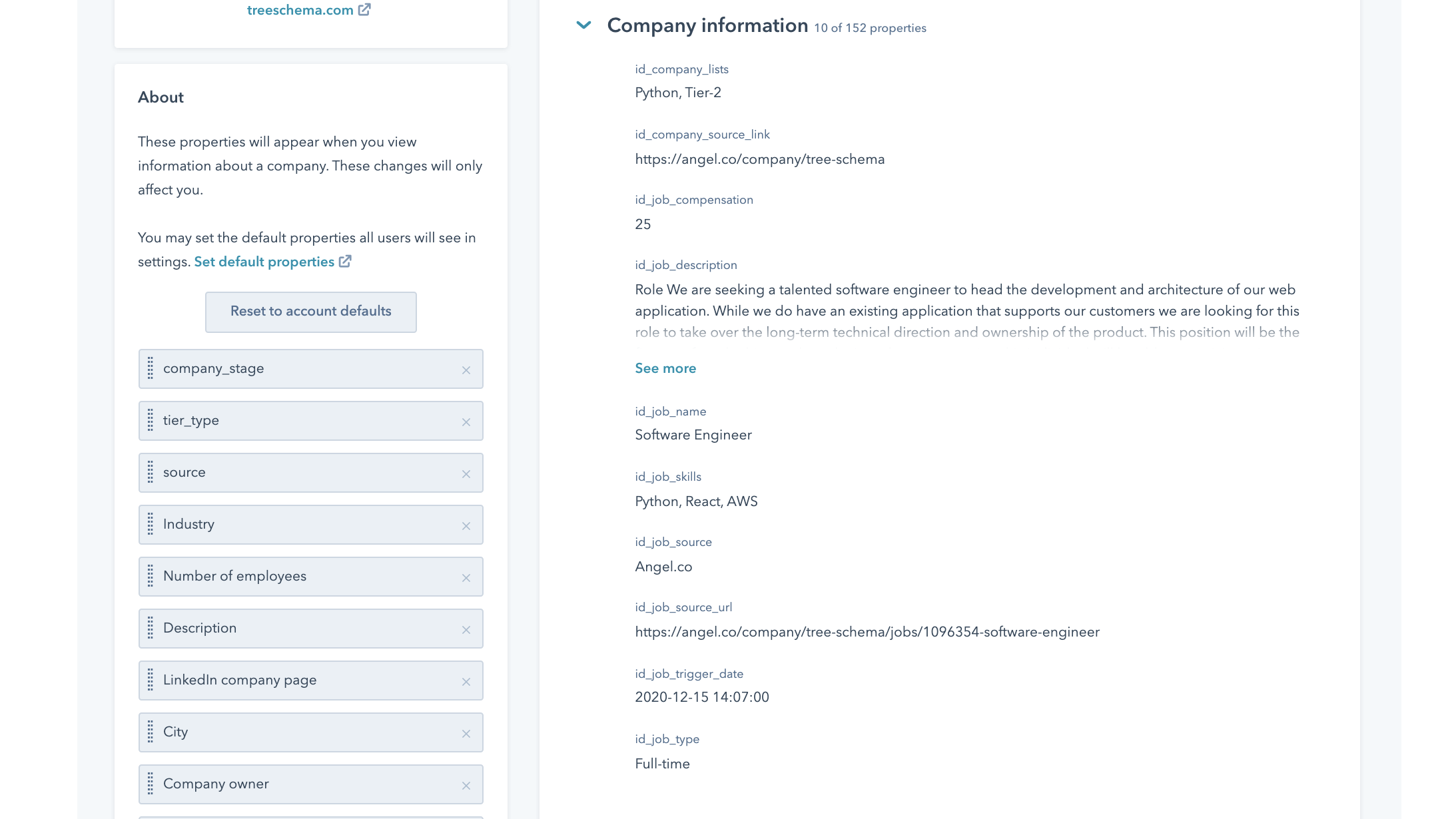The height and width of the screenshot is (819, 1456).
Task: Remove tier_type from displayed properties
Action: pos(466,421)
